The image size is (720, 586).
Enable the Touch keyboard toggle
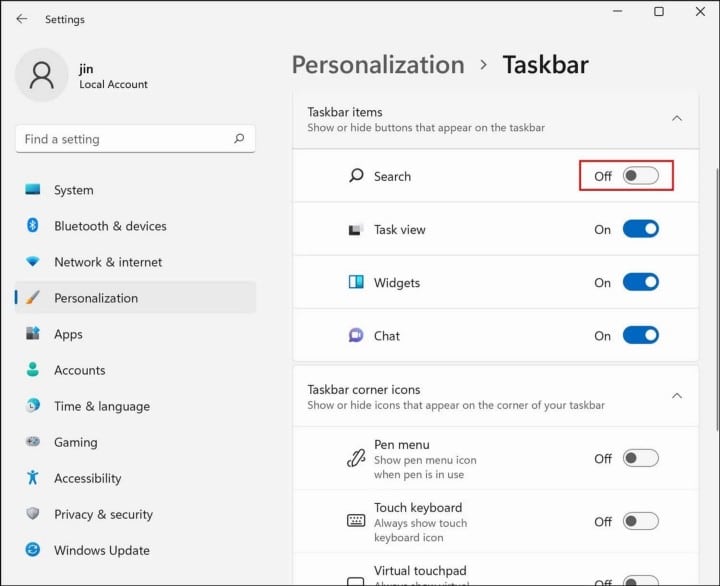[x=641, y=521]
